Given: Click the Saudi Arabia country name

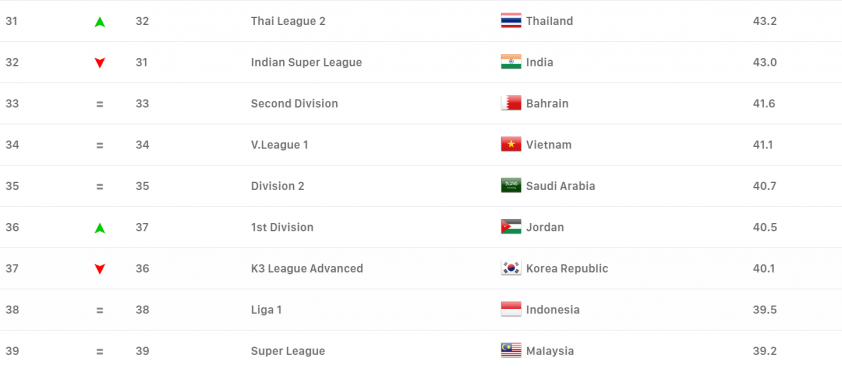Looking at the screenshot, I should click(x=561, y=186).
